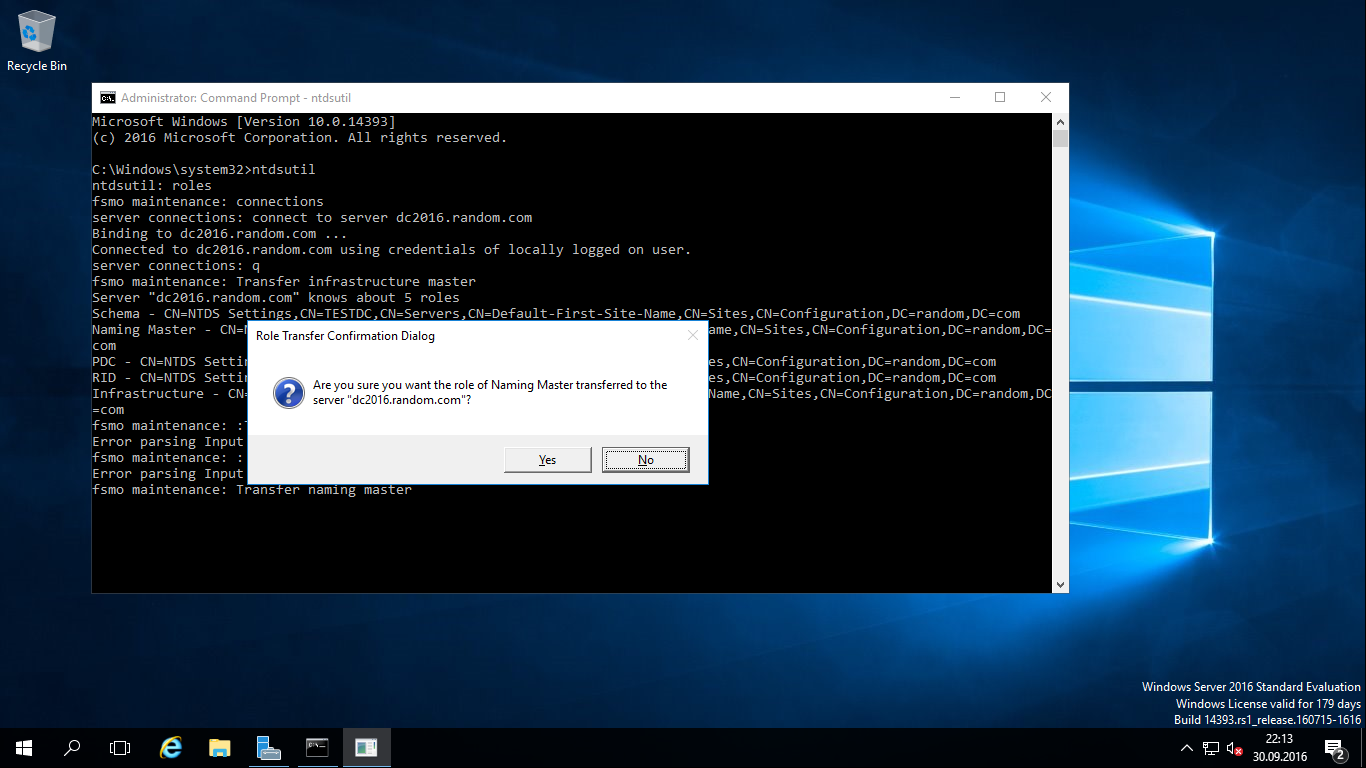This screenshot has height=768, width=1366.
Task: Click 'connect to server dc2016.random.com' line
Action: [312, 218]
